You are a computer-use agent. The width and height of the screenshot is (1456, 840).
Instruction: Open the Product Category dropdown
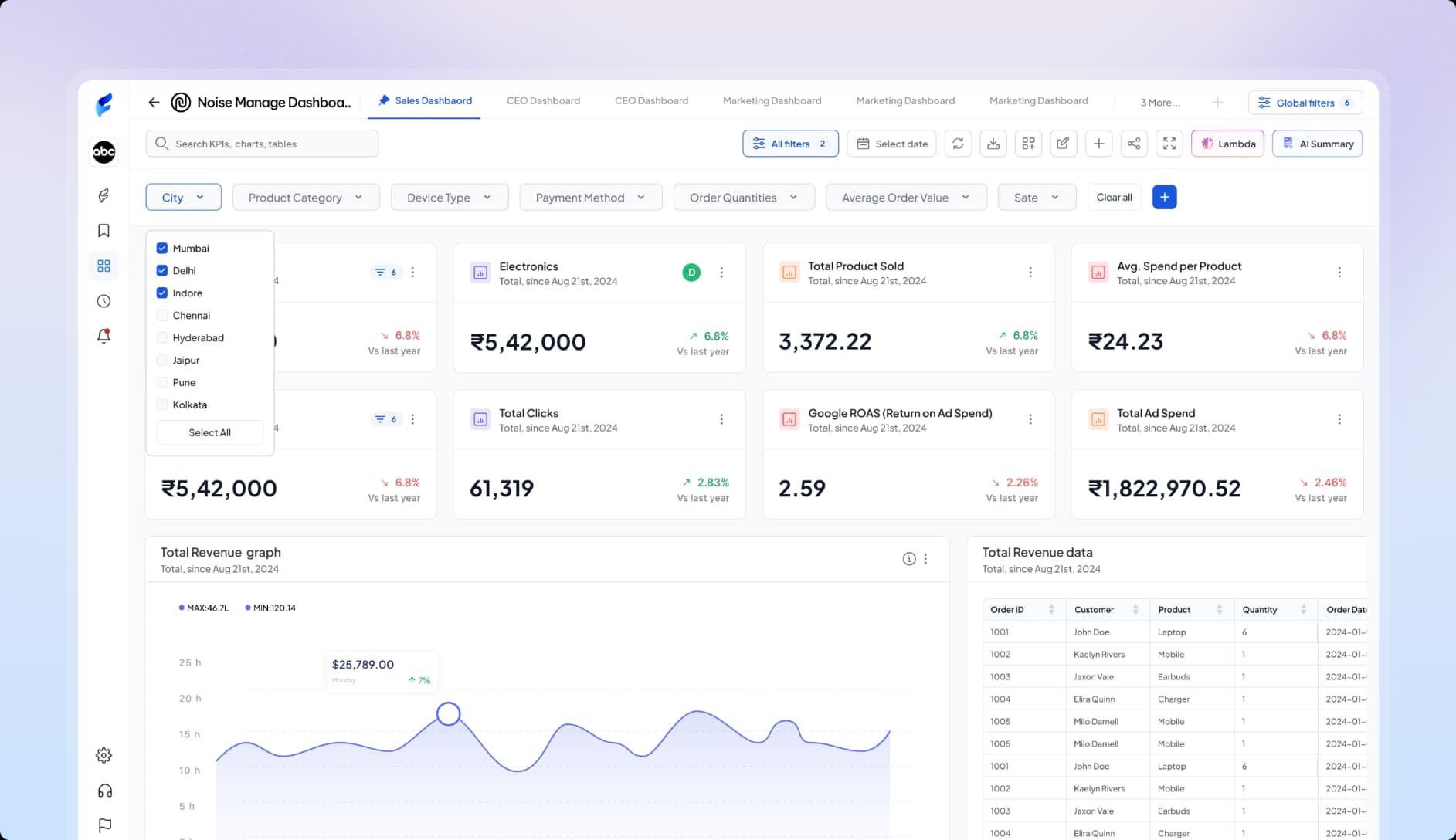tap(305, 197)
